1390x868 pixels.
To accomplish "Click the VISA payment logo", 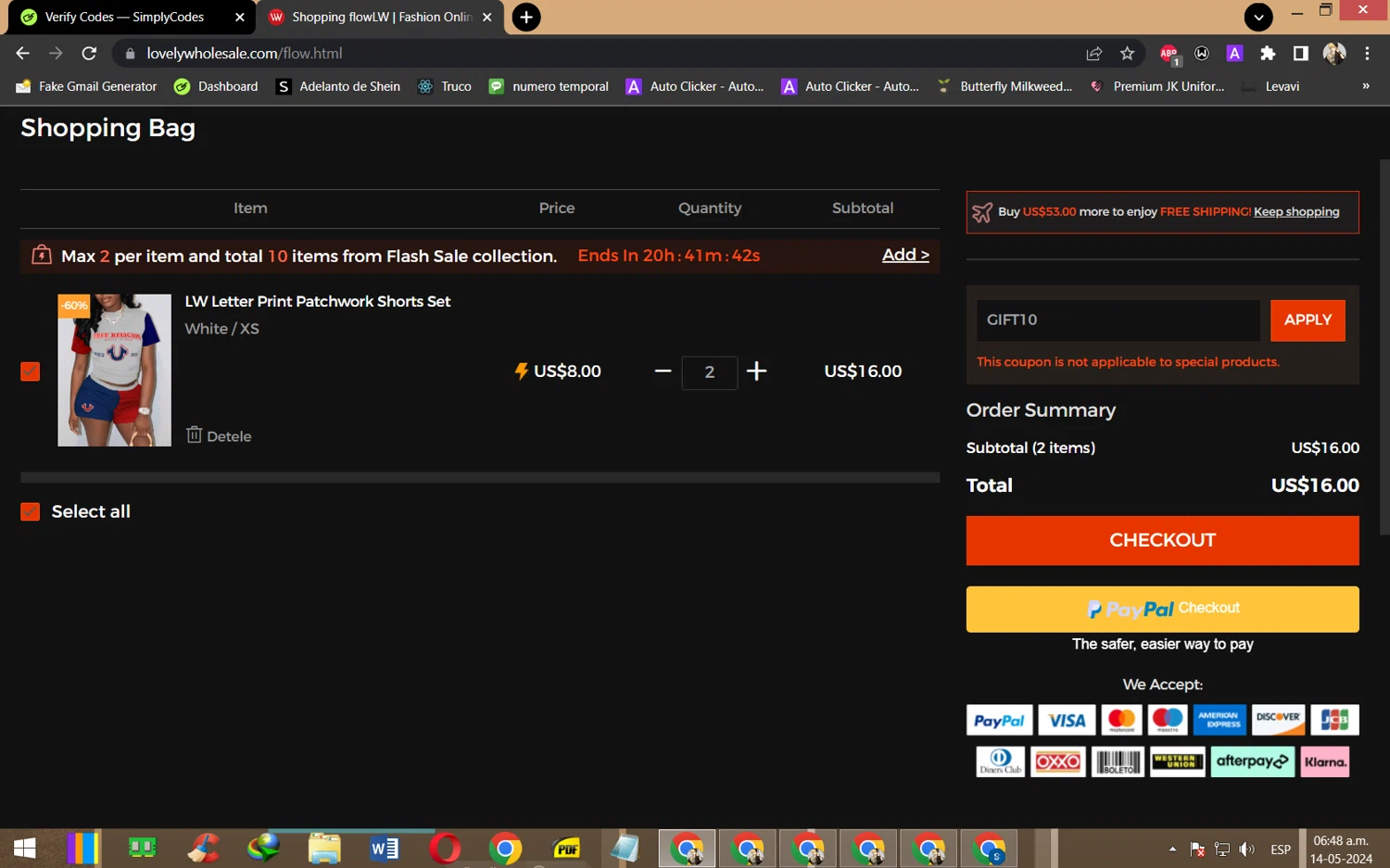I will [1067, 720].
